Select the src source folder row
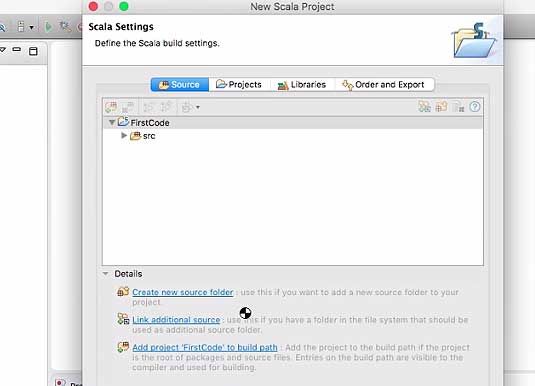Viewport: 535px width, 386px height. (x=293, y=136)
